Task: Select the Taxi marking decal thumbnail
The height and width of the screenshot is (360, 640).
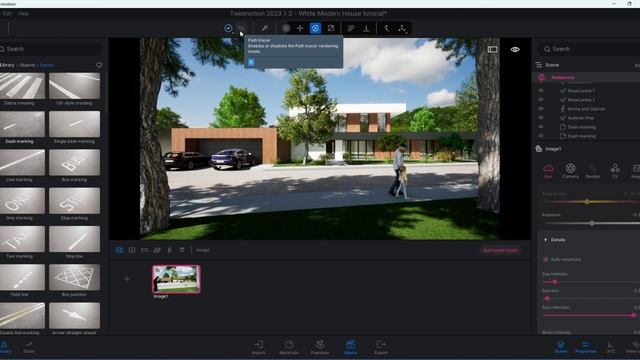Action: 22,239
